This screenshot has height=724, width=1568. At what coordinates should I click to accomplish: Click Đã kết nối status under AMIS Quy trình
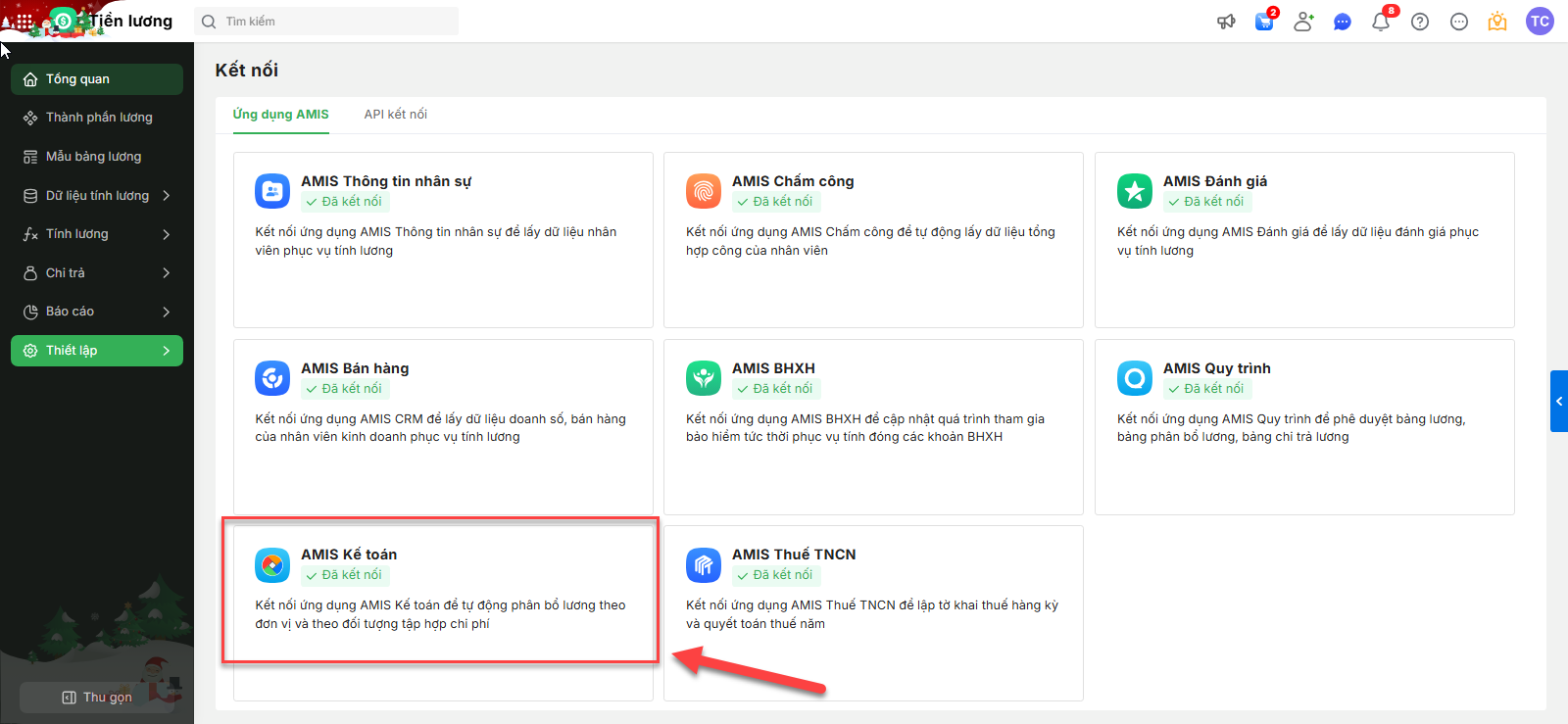pos(1206,389)
